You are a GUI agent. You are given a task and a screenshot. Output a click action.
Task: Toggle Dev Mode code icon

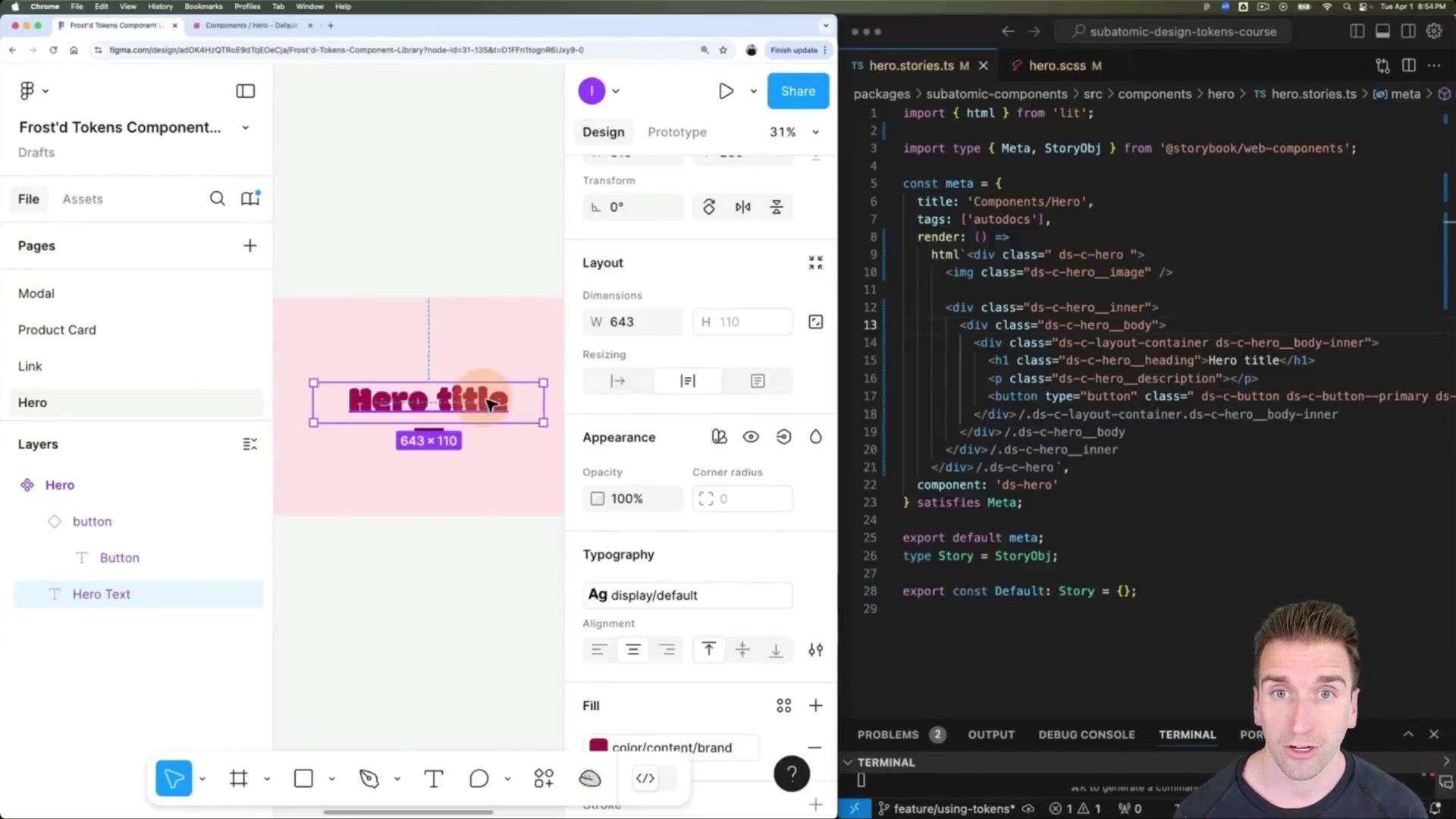click(x=645, y=778)
